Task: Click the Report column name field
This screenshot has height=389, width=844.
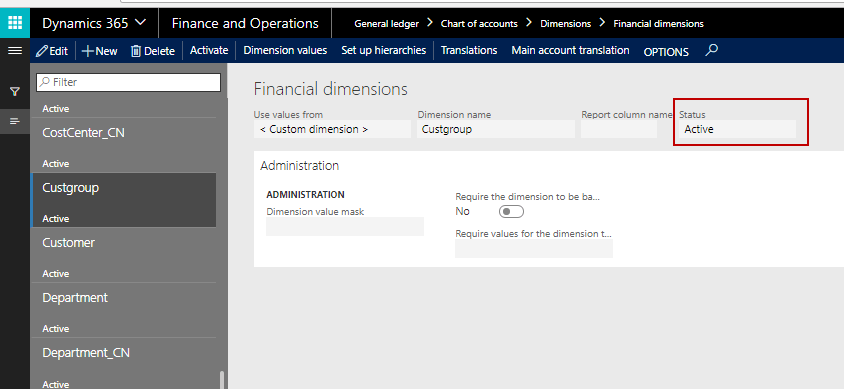Action: tap(619, 129)
